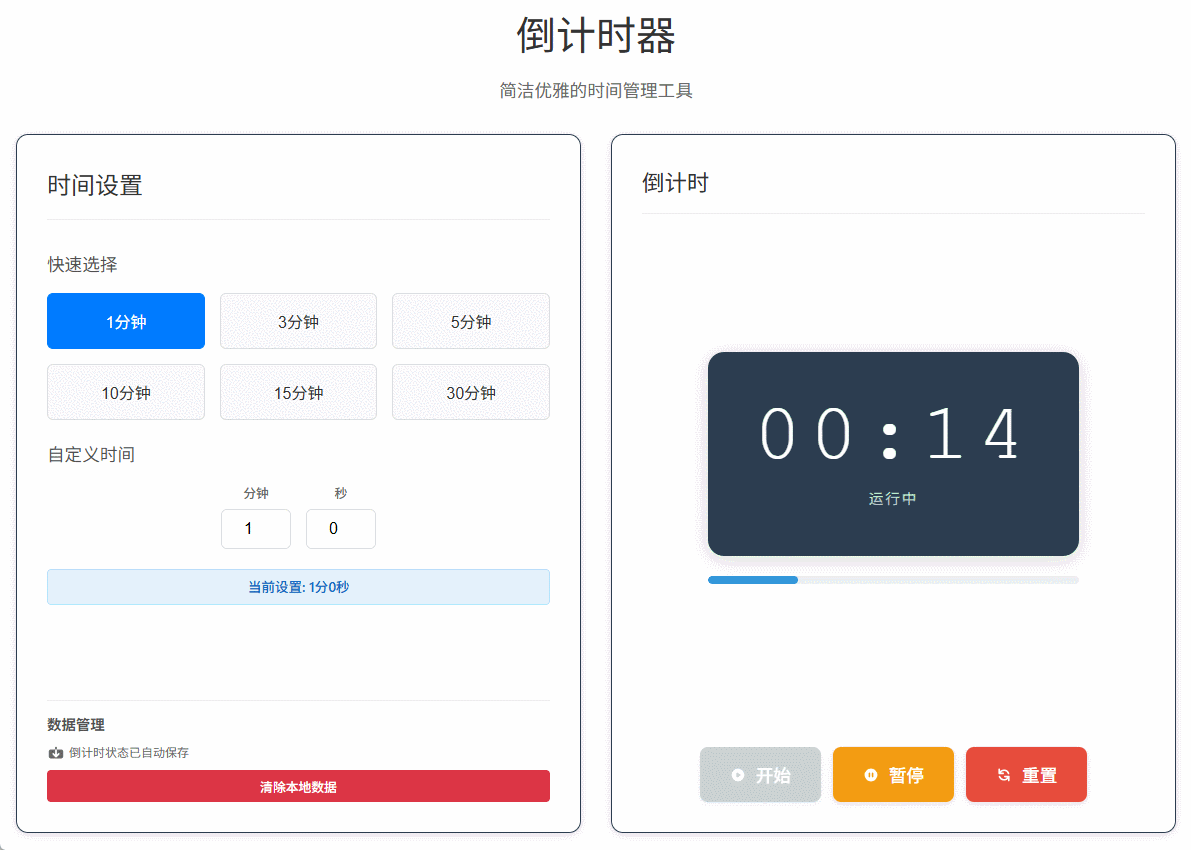
Task: Click the disabled 开始 button
Action: tap(760, 775)
